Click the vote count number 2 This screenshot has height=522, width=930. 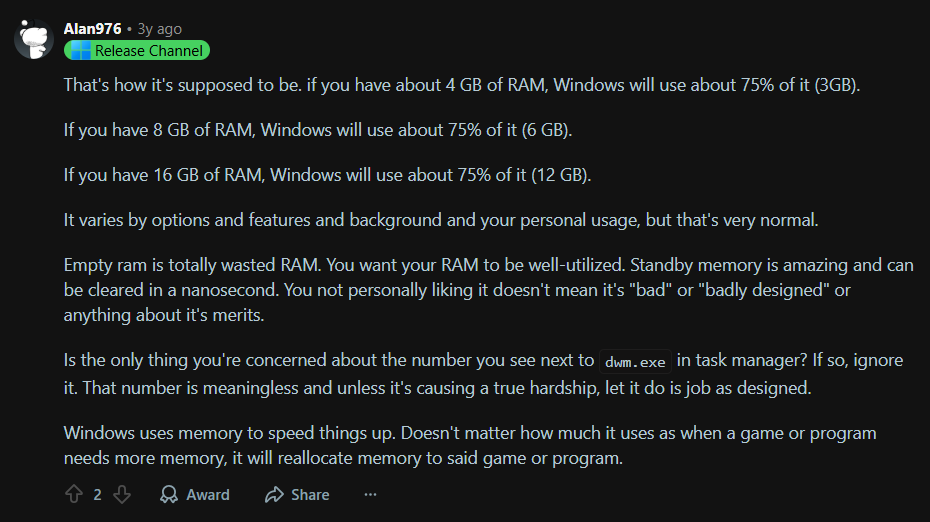click(97, 494)
